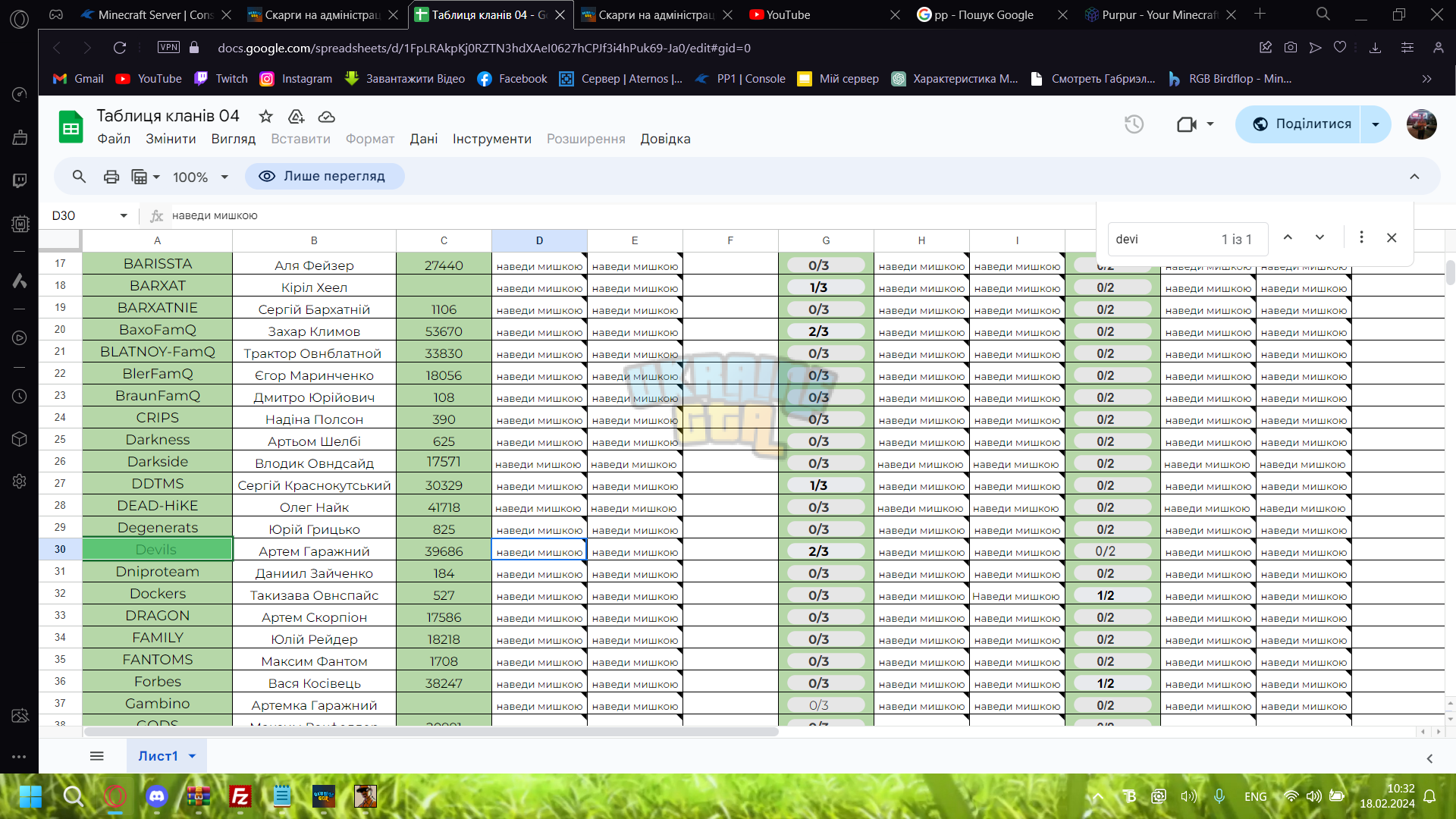Open Easy Setup sliders icon
Screen dimensions: 1456x819
point(1407,47)
